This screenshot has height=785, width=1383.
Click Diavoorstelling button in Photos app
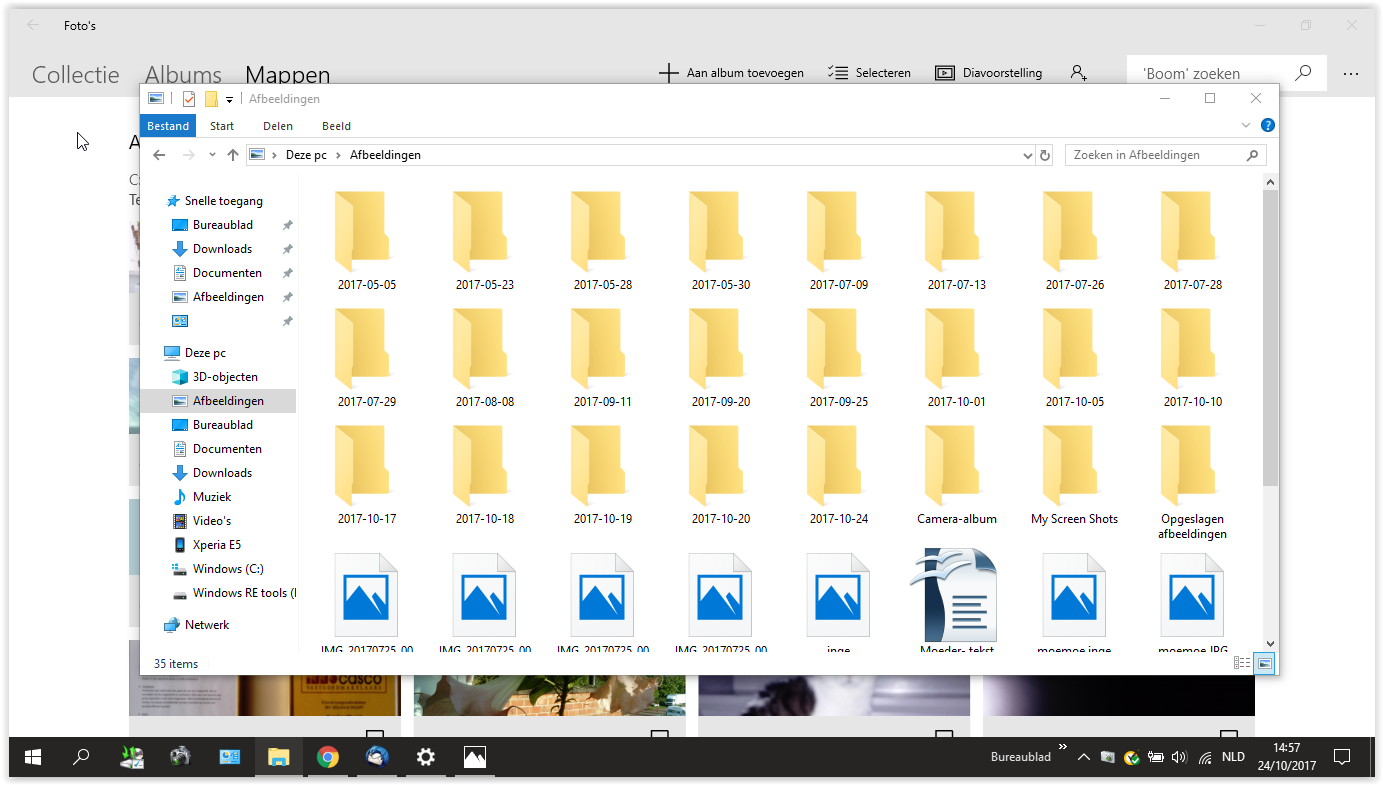(988, 73)
